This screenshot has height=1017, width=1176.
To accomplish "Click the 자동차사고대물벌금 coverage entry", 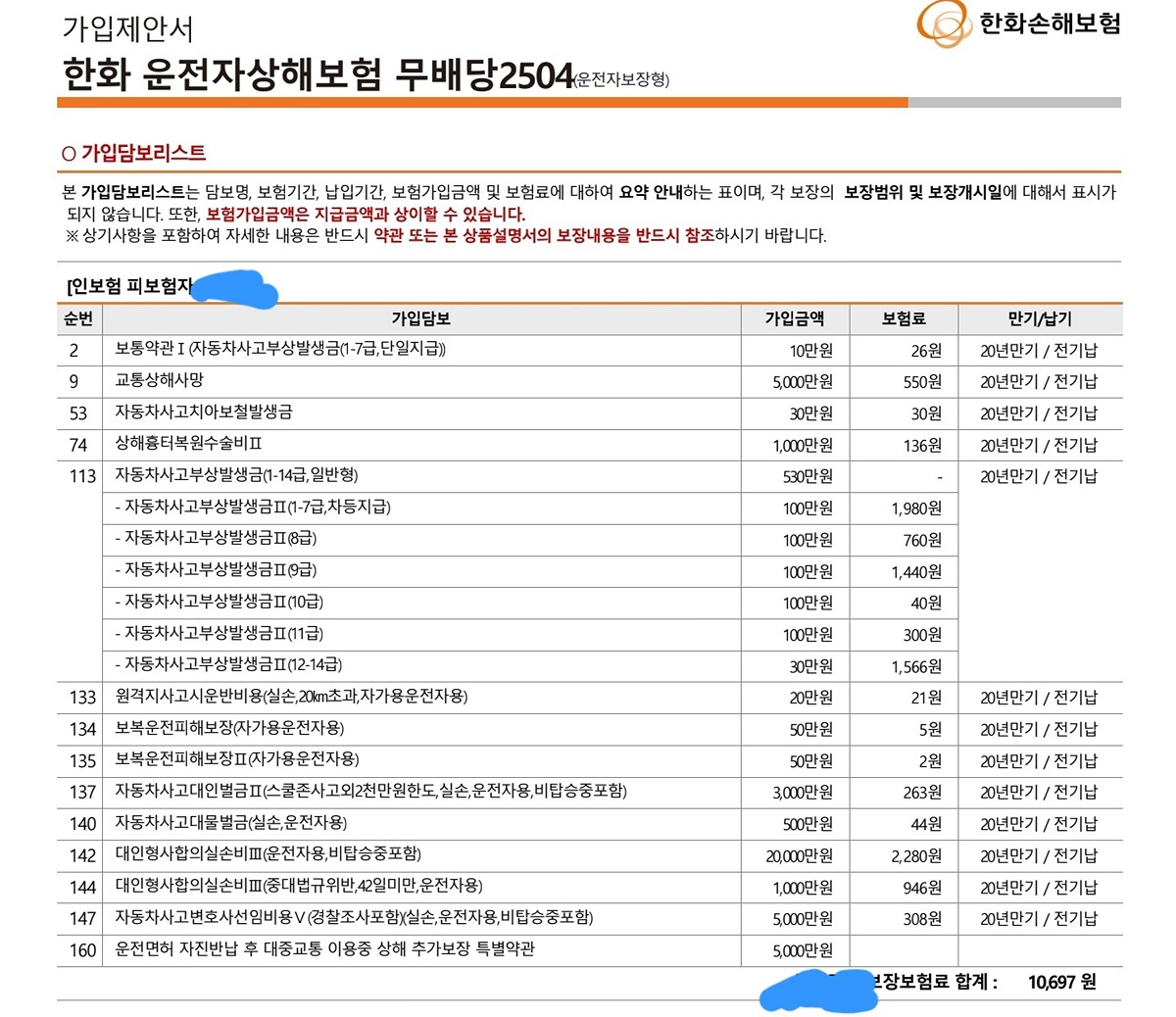I will 230,823.
